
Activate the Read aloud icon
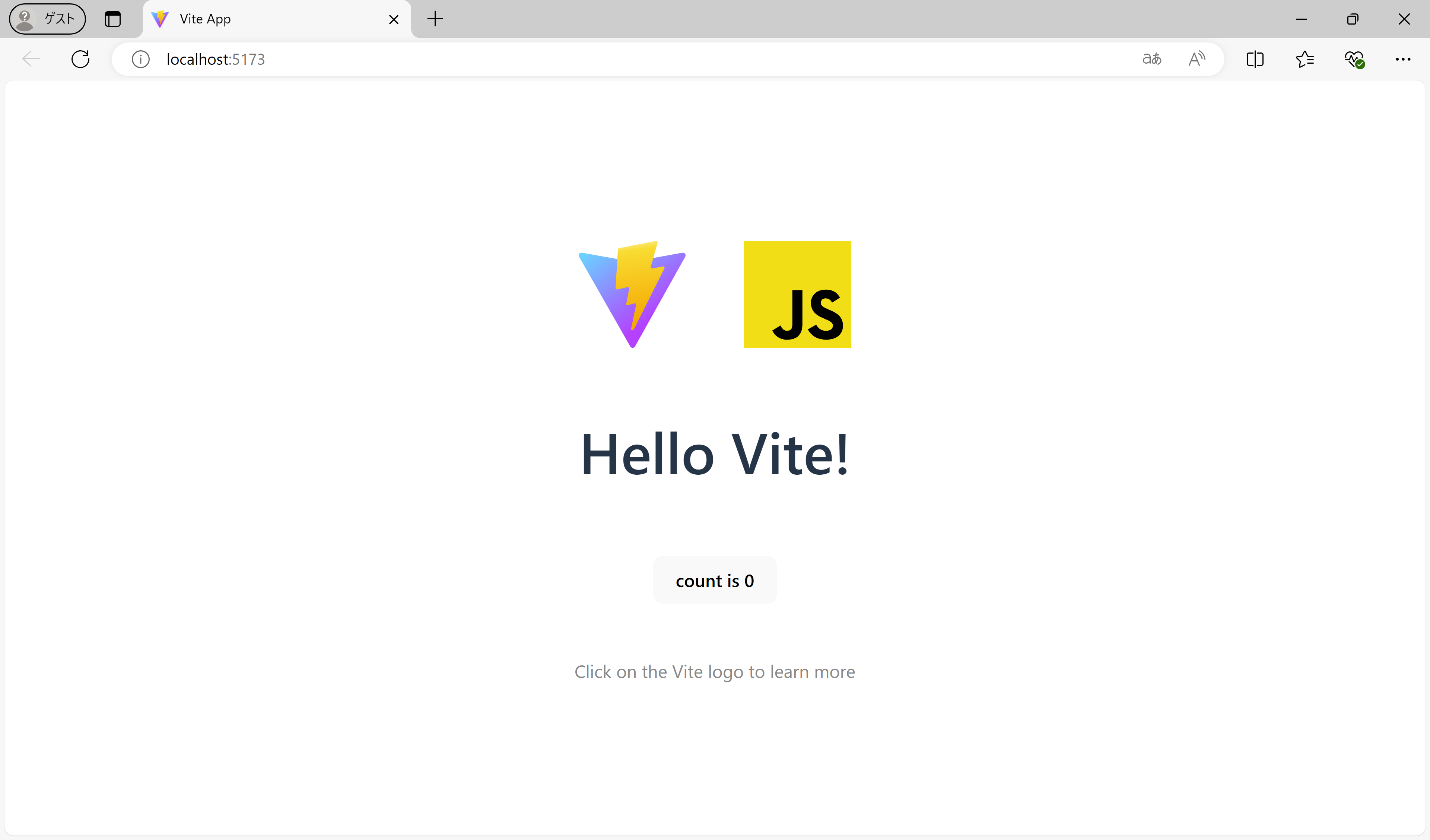pos(1197,59)
